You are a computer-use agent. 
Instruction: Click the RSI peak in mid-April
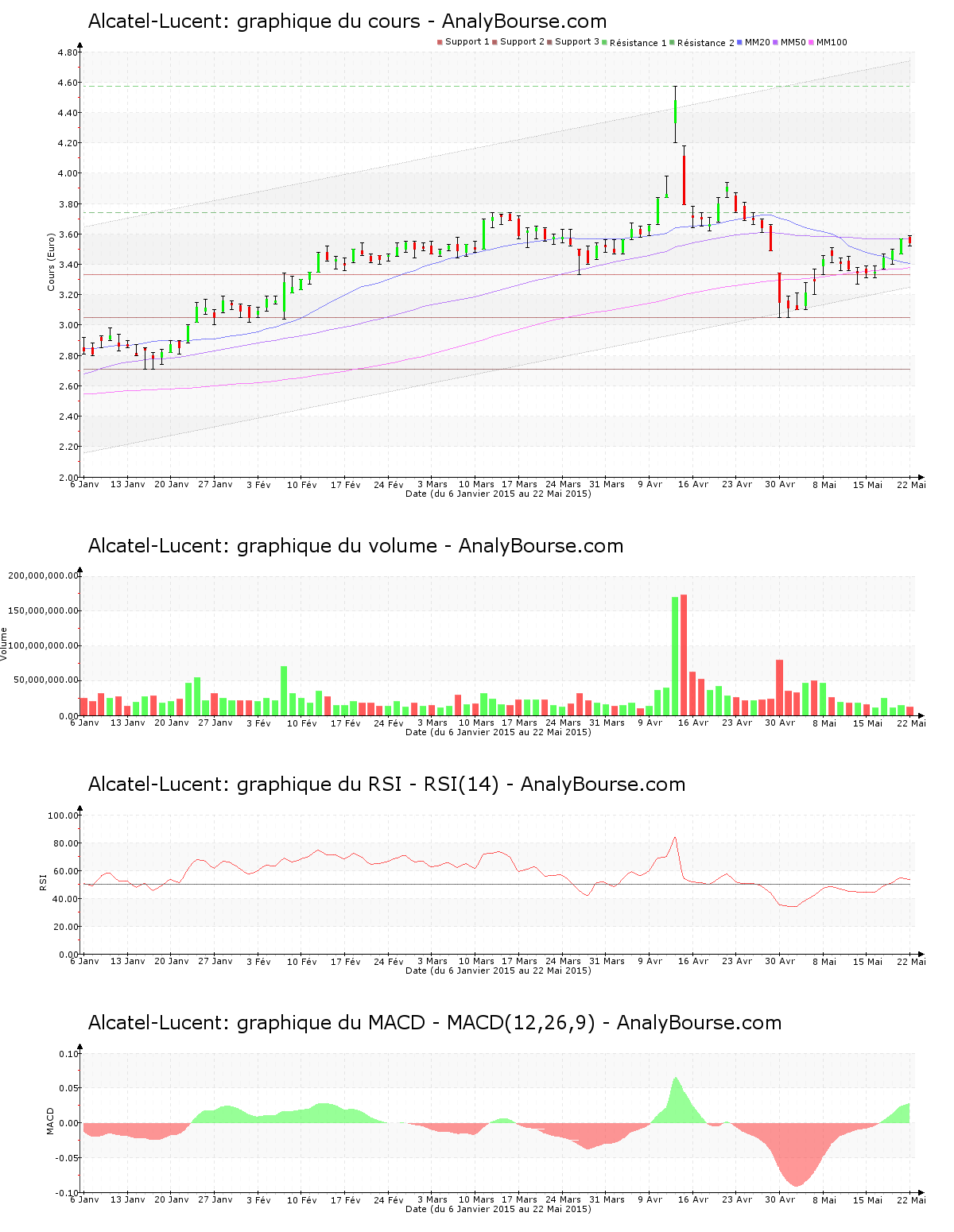(675, 837)
